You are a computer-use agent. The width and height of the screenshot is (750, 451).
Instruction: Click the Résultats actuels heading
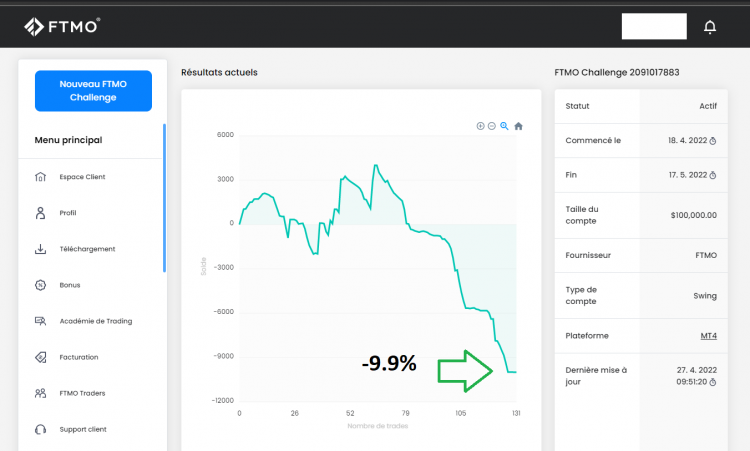click(x=219, y=72)
